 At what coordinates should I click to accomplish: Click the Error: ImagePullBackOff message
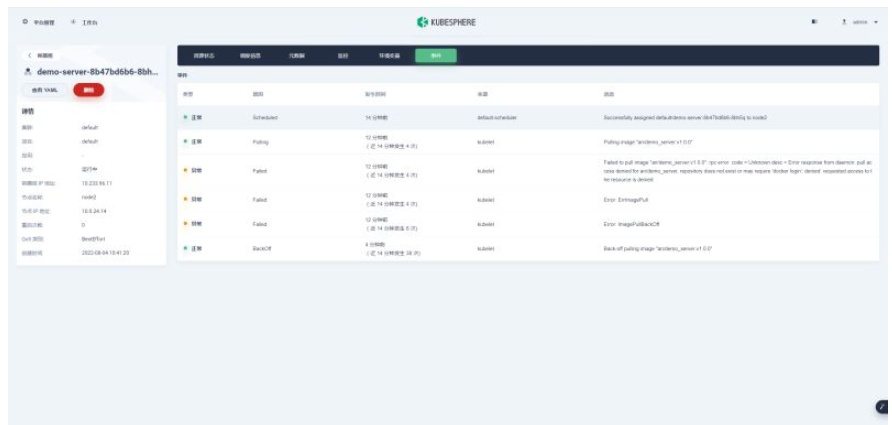[x=630, y=224]
